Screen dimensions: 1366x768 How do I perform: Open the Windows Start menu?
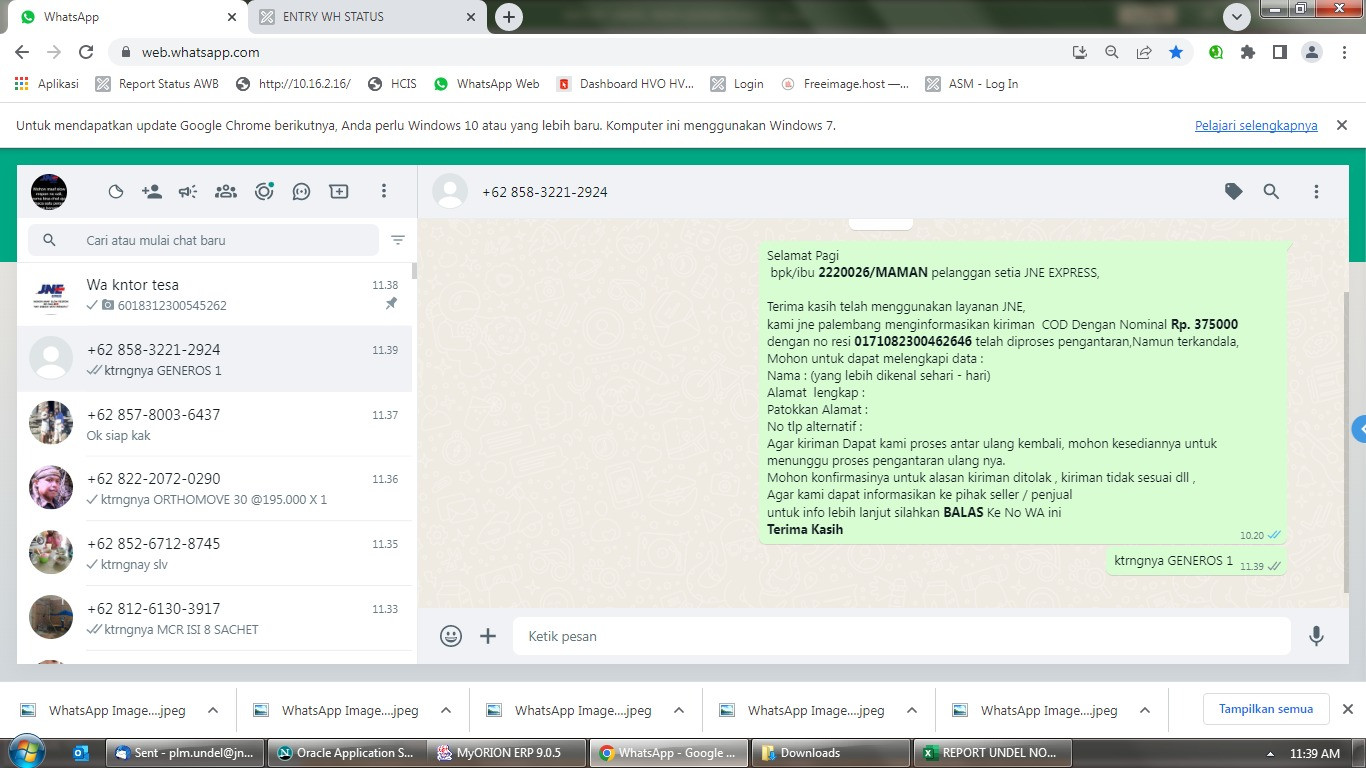point(25,752)
